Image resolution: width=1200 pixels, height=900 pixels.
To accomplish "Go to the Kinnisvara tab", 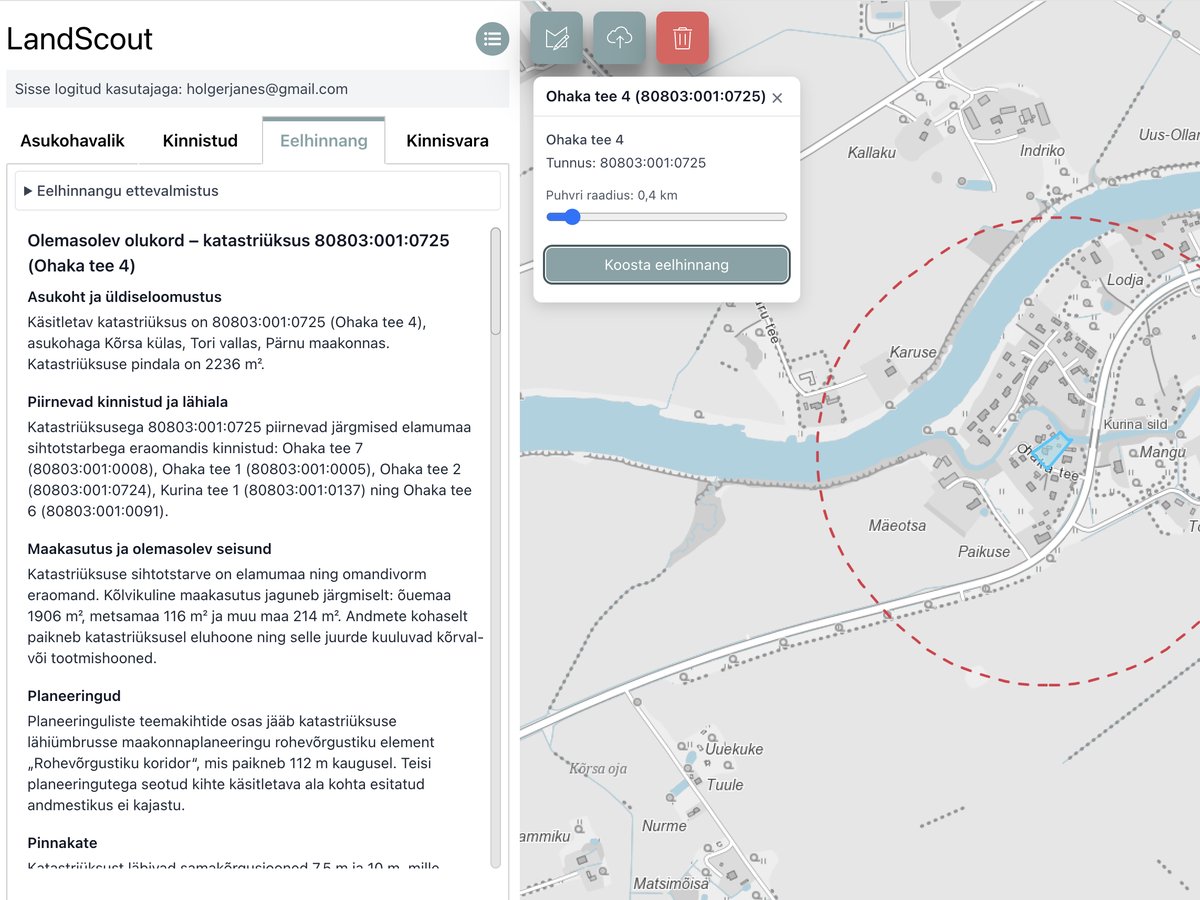I will coord(447,141).
